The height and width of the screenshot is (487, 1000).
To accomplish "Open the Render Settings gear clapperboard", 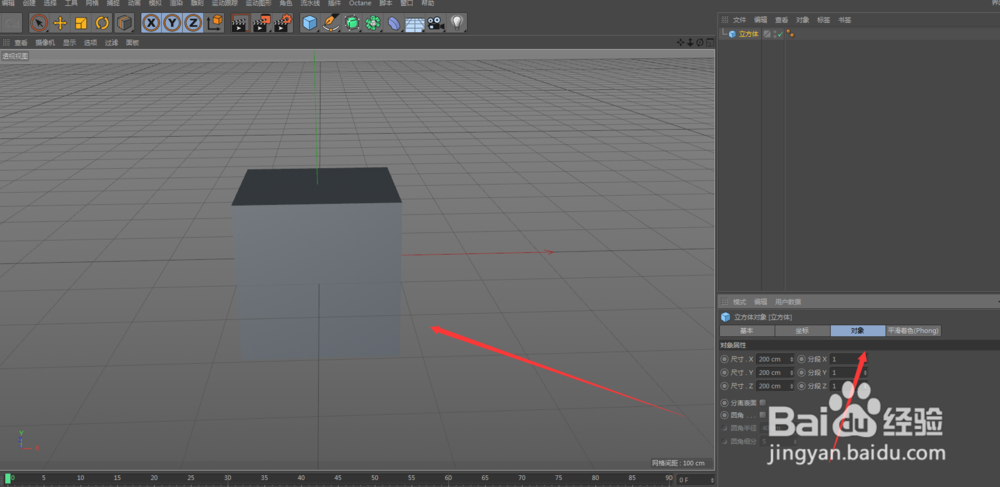I will [x=283, y=24].
